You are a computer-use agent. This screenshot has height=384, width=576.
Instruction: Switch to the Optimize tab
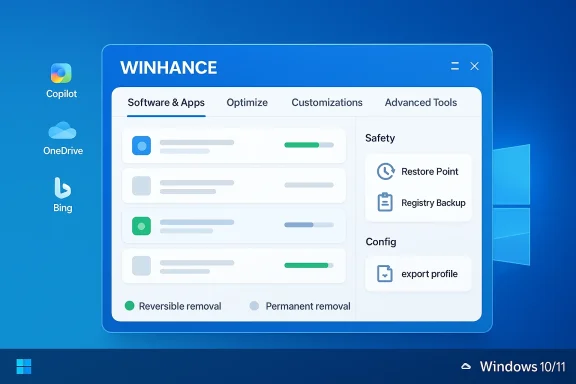point(247,103)
